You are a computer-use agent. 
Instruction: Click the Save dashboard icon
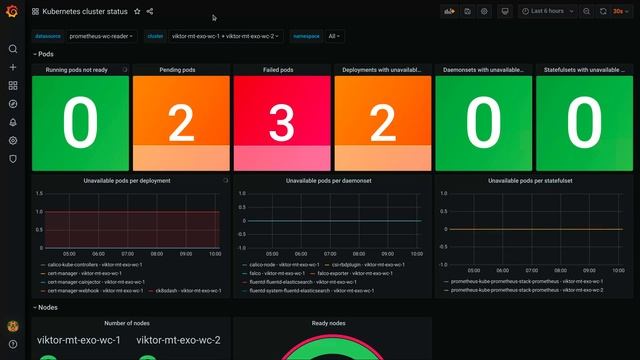467,11
